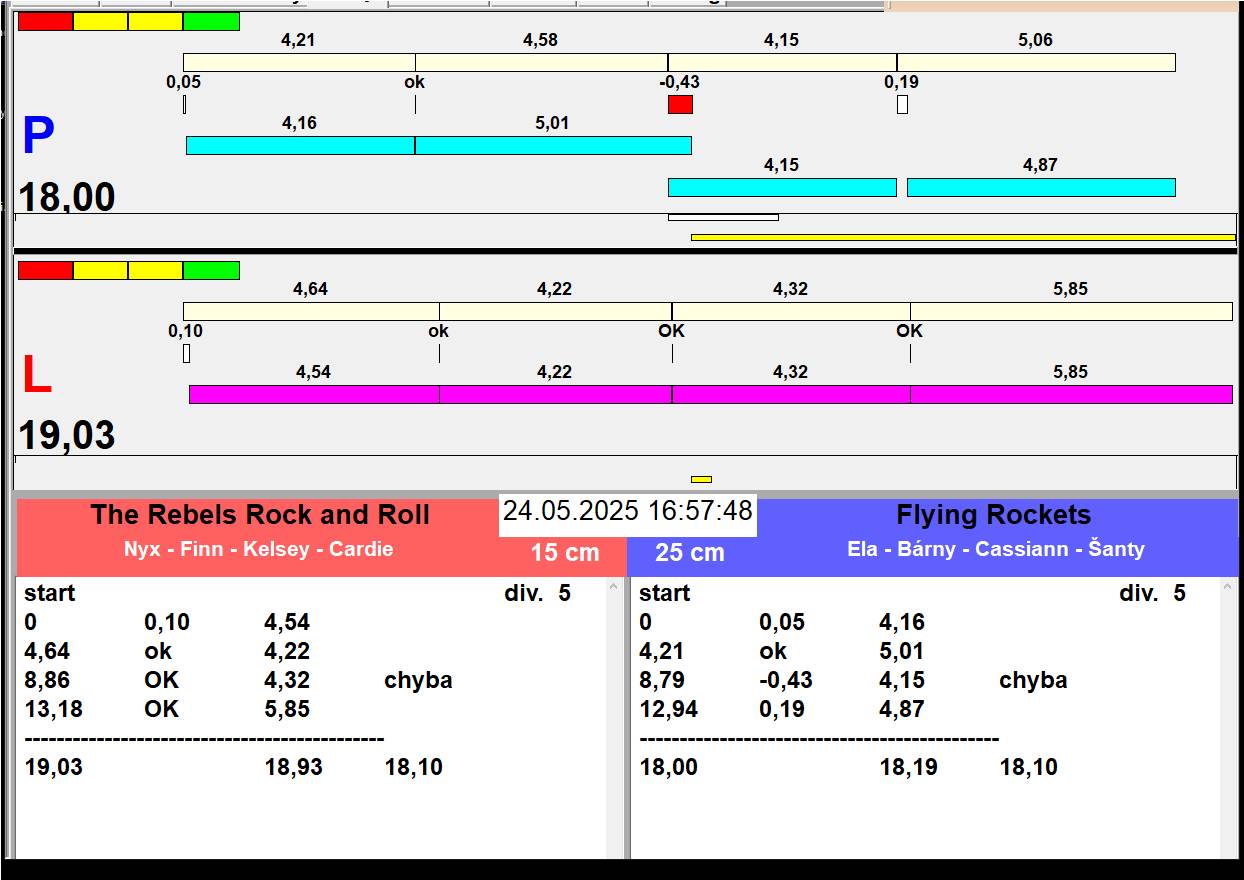Click the yellow light beside the red light in P lane

click(x=101, y=21)
